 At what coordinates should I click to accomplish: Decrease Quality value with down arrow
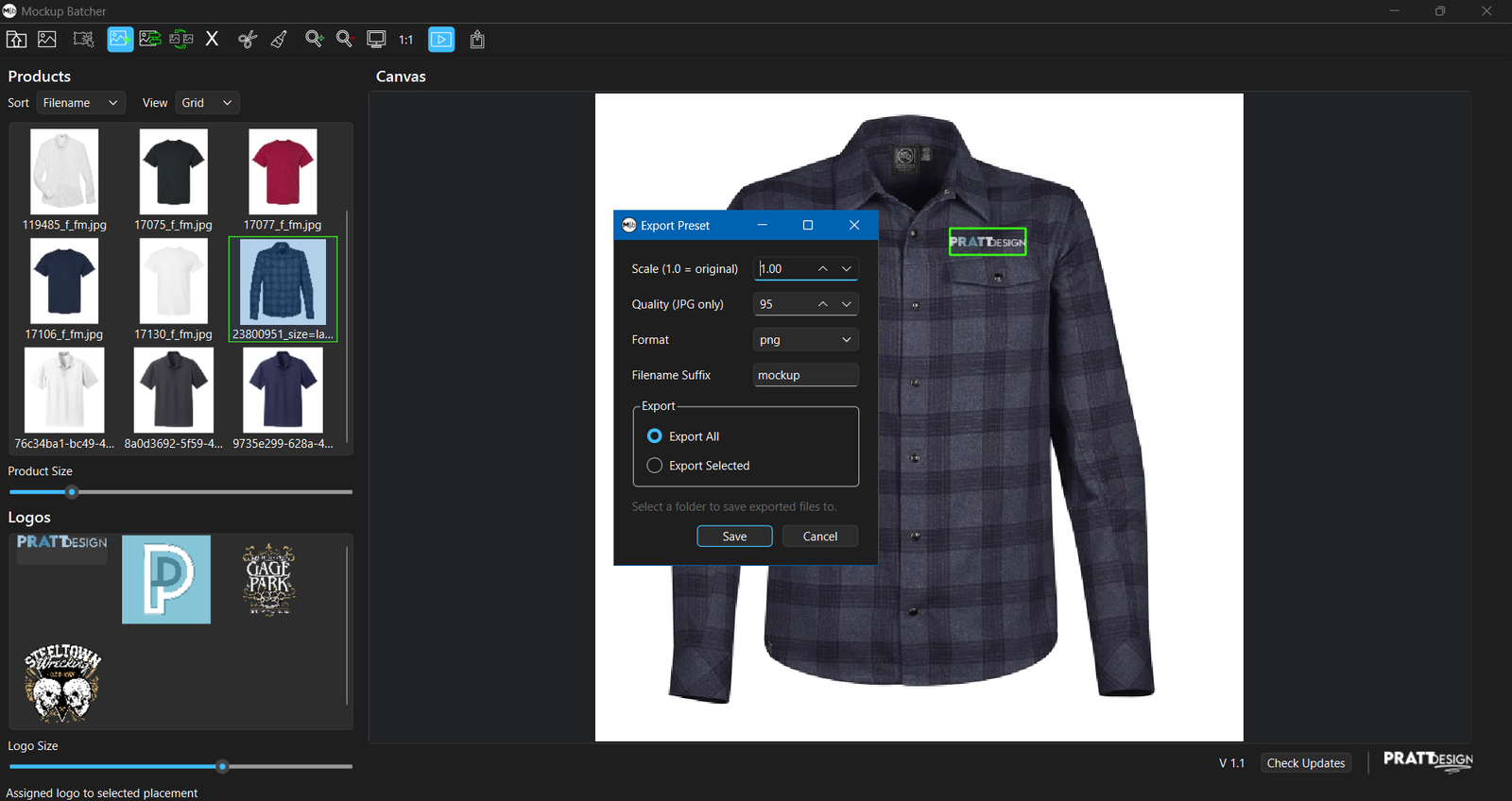pyautogui.click(x=847, y=304)
